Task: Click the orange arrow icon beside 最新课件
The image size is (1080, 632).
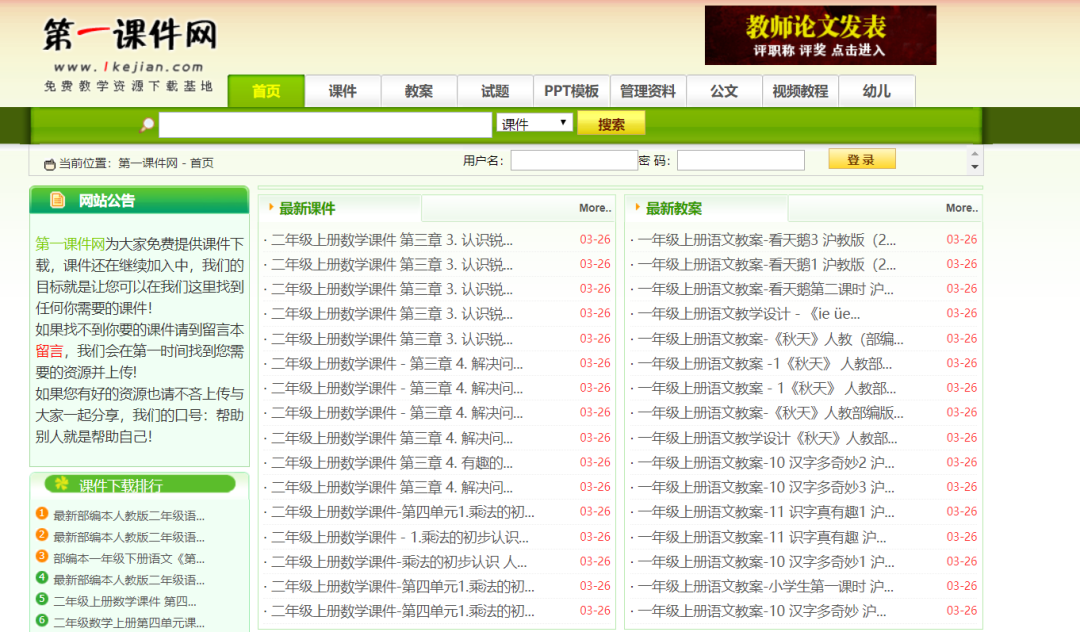Action: (271, 208)
